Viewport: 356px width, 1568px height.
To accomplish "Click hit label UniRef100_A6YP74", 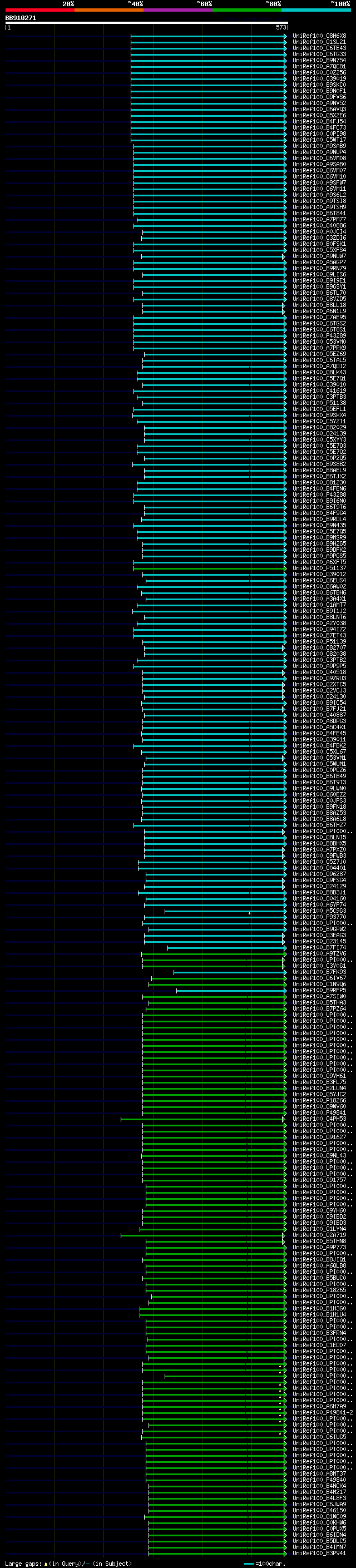I will (x=319, y=904).
